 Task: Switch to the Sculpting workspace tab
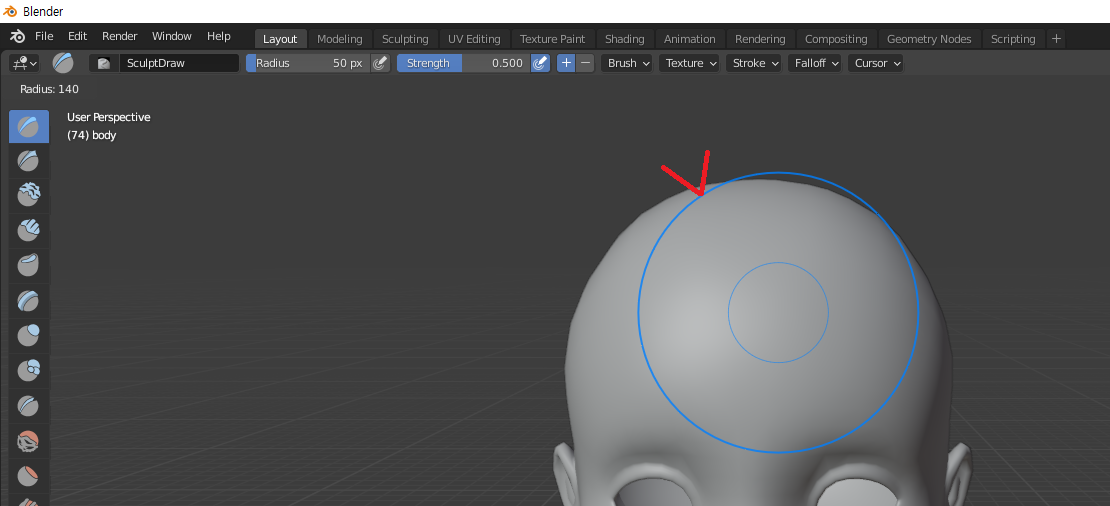pyautogui.click(x=405, y=39)
